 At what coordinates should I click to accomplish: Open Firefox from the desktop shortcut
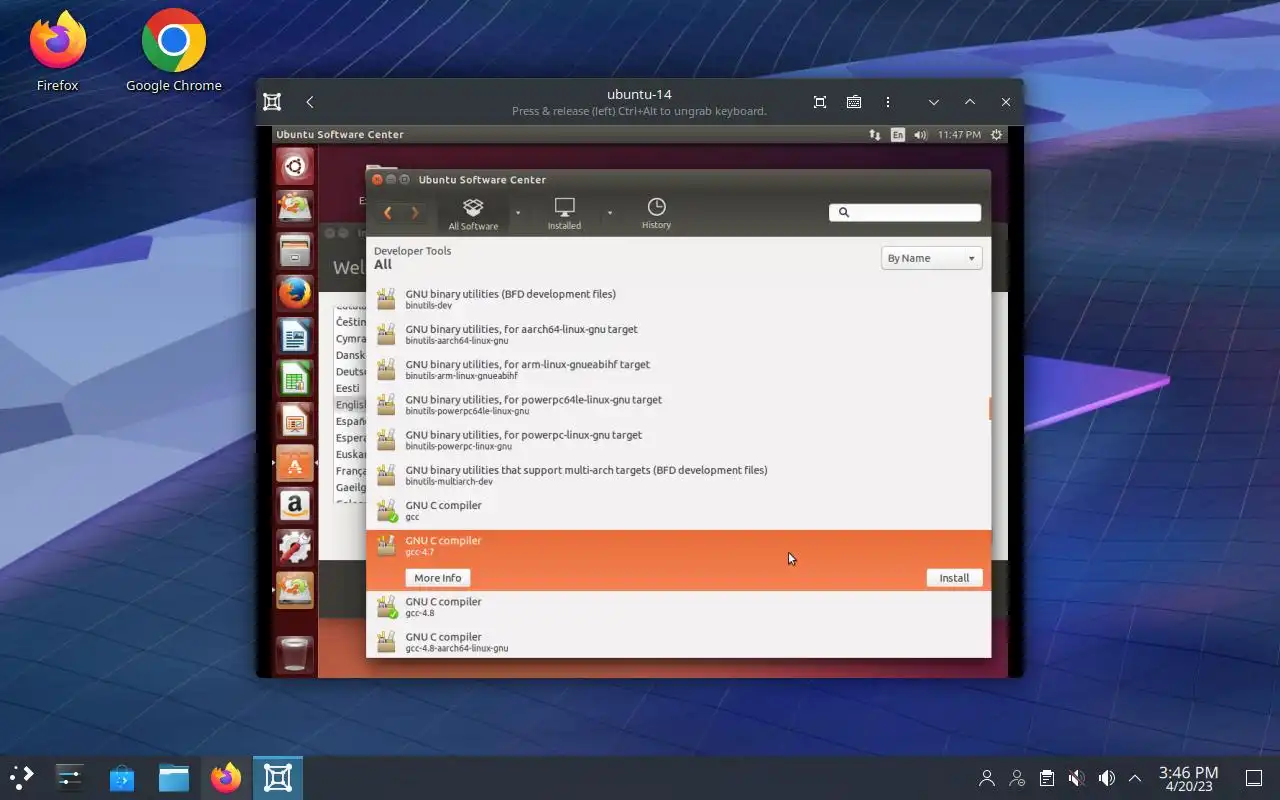58,52
